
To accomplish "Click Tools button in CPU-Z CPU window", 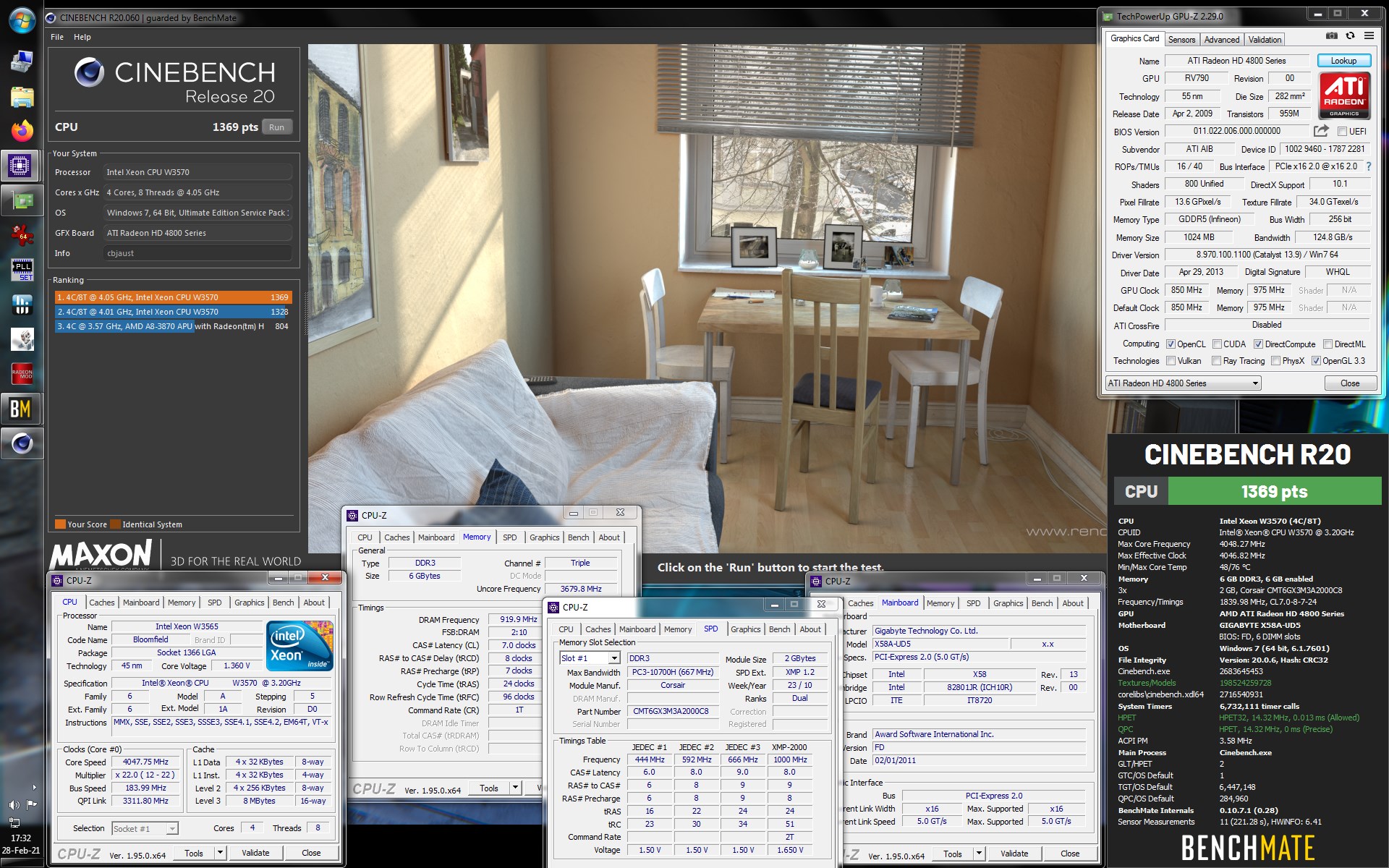I will click(x=194, y=854).
